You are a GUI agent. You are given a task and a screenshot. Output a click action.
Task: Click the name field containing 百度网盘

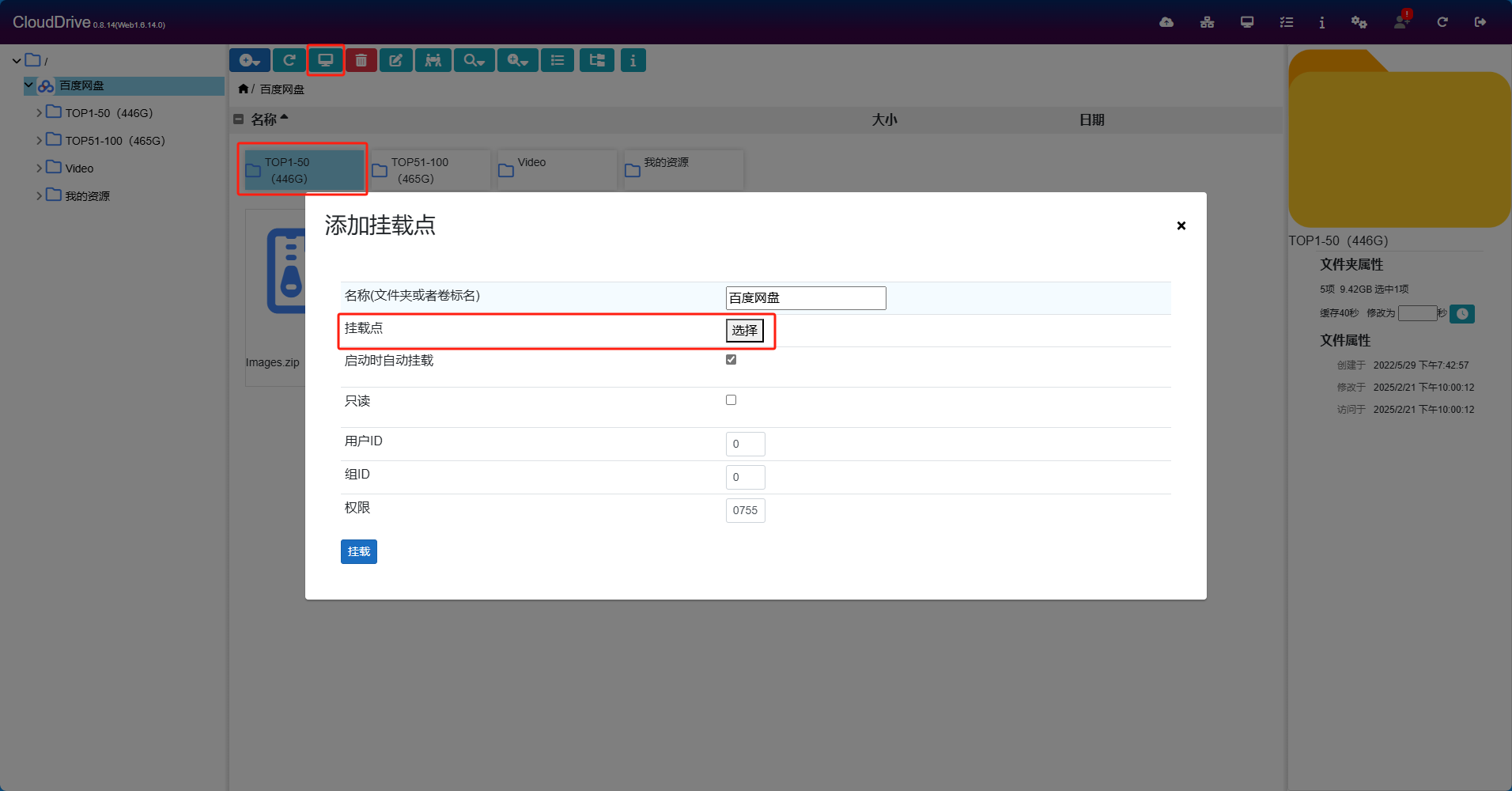[x=806, y=298]
